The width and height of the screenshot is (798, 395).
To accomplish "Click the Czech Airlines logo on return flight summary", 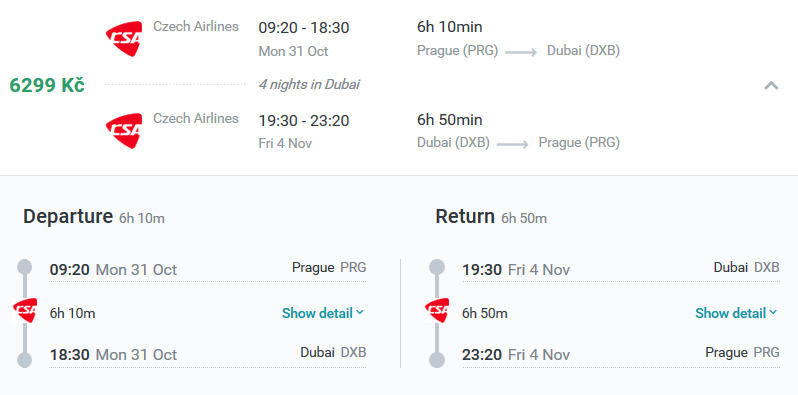I will (124, 131).
